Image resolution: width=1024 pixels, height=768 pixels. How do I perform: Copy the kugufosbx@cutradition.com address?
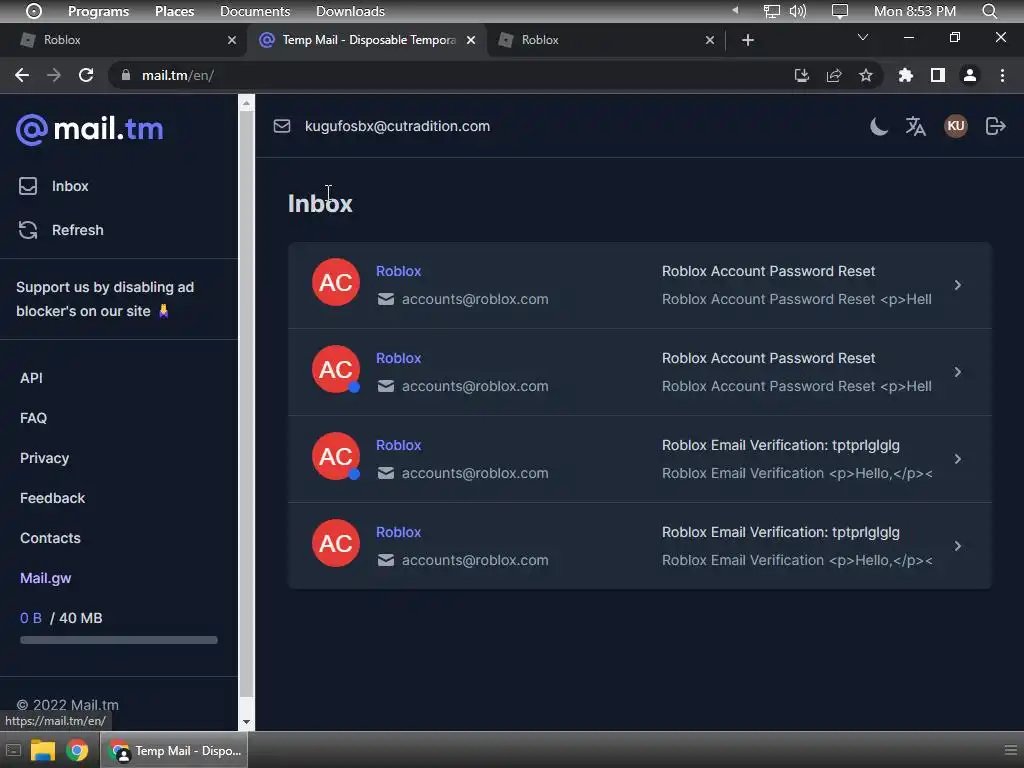(x=397, y=126)
